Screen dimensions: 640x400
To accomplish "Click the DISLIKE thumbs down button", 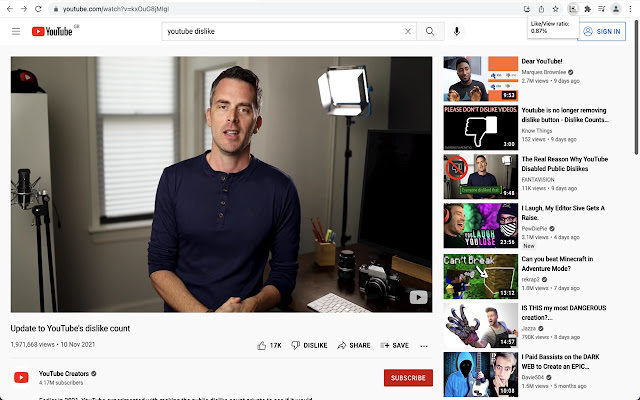I will point(309,345).
